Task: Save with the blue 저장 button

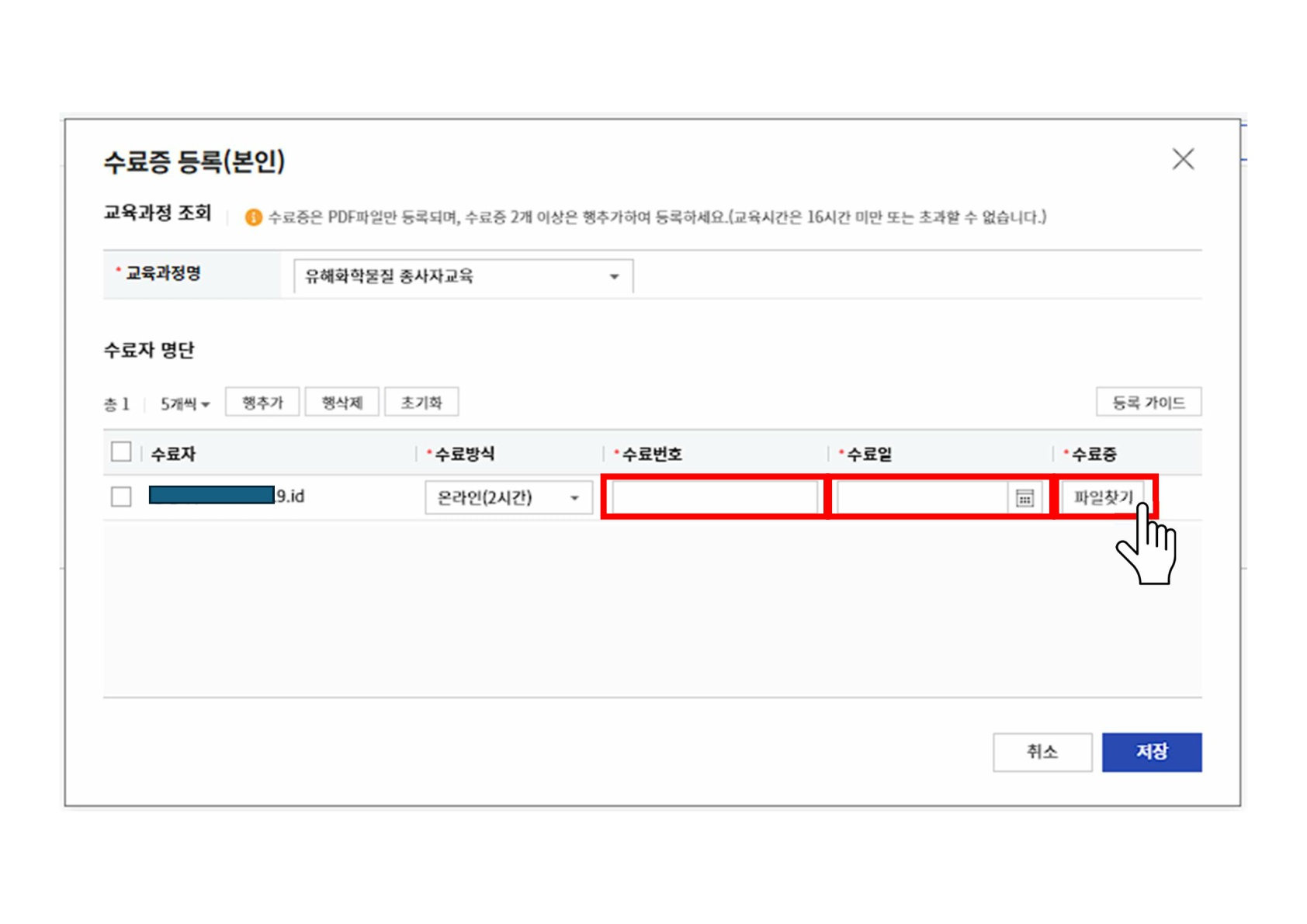Action: [1151, 752]
